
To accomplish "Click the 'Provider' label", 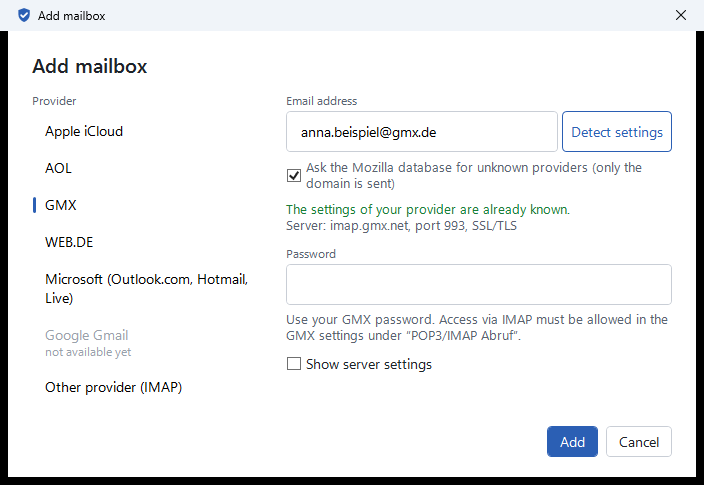I will [54, 101].
